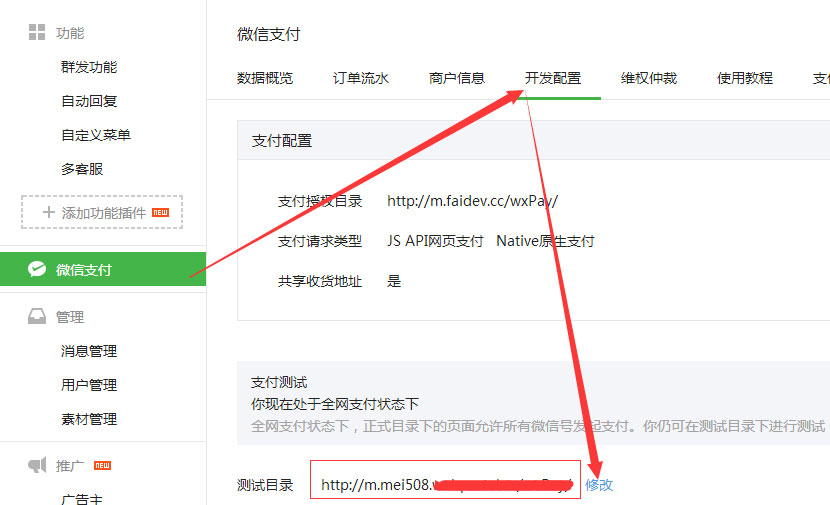The width and height of the screenshot is (830, 505).
Task: Switch to the 维权仲裁 tab
Action: point(648,78)
